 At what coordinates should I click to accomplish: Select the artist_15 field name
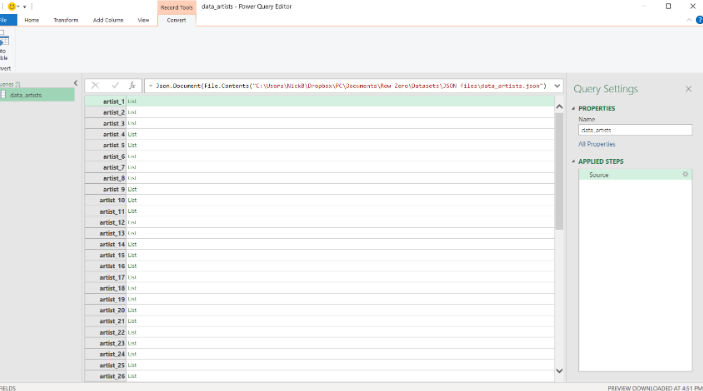112,255
